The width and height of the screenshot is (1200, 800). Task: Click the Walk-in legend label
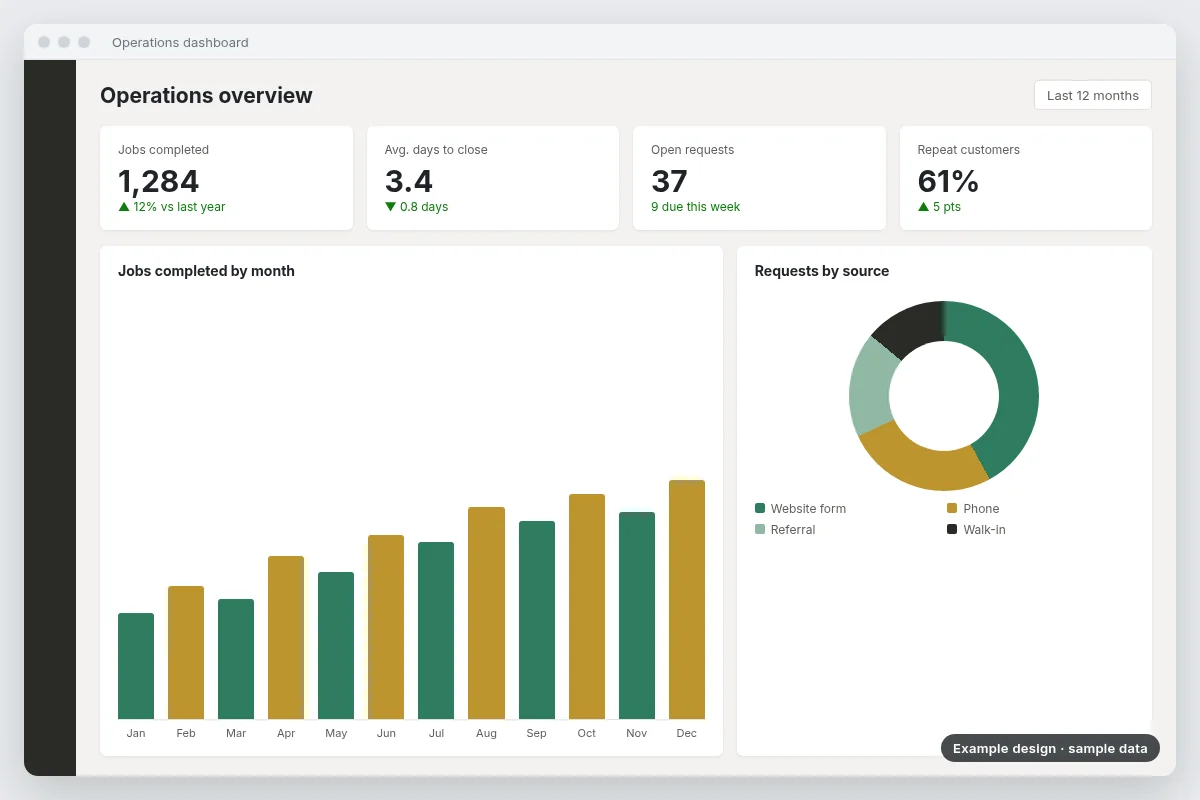pyautogui.click(x=984, y=530)
